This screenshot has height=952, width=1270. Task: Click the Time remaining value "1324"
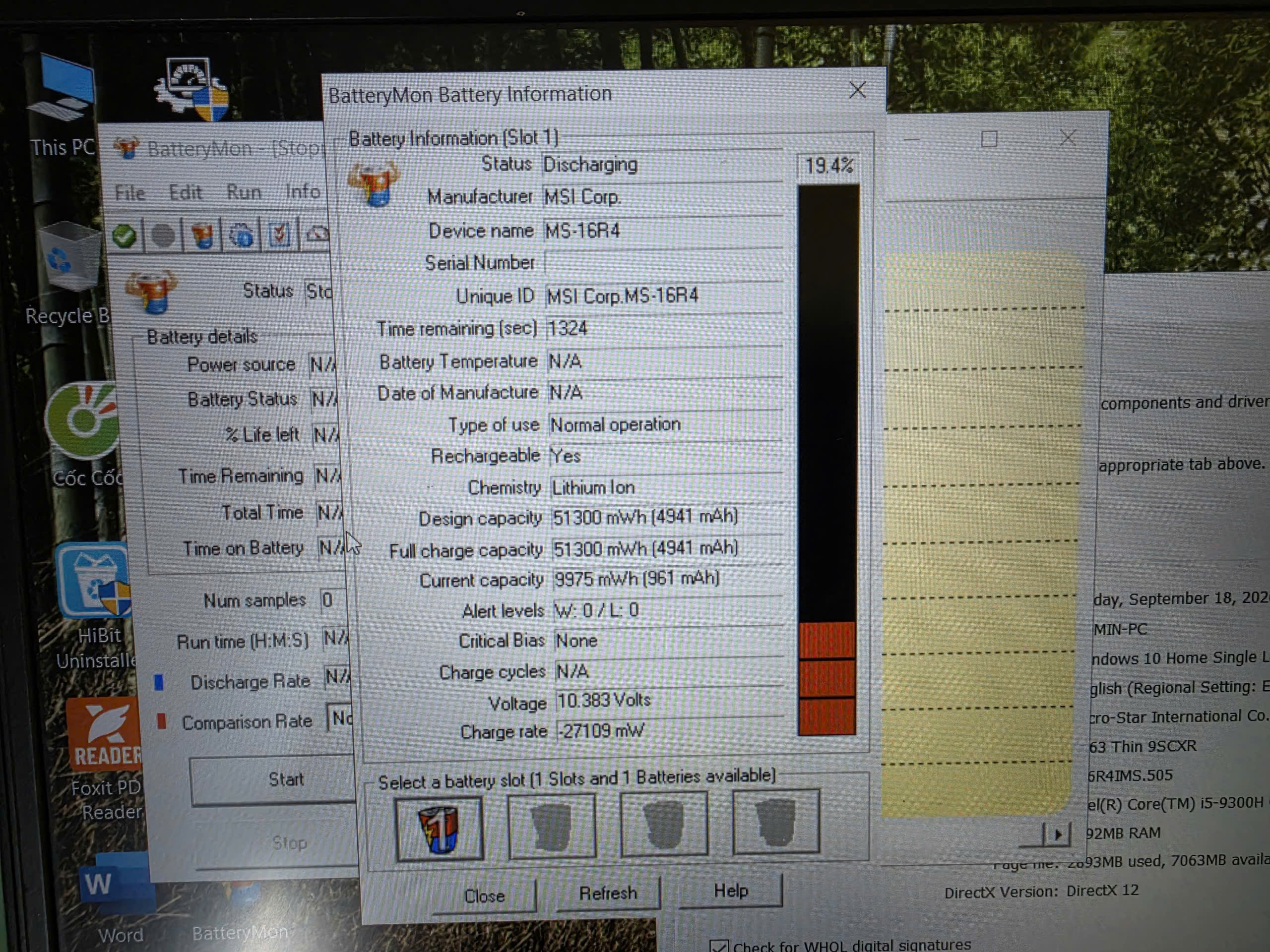click(x=568, y=329)
